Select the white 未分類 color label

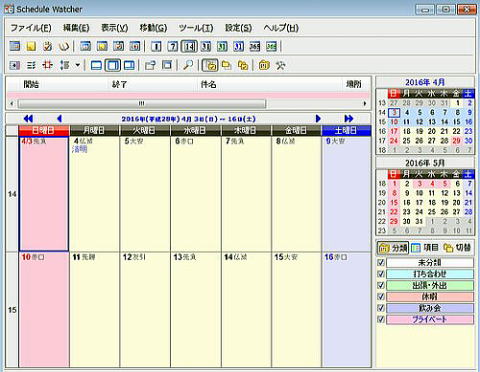coord(430,263)
